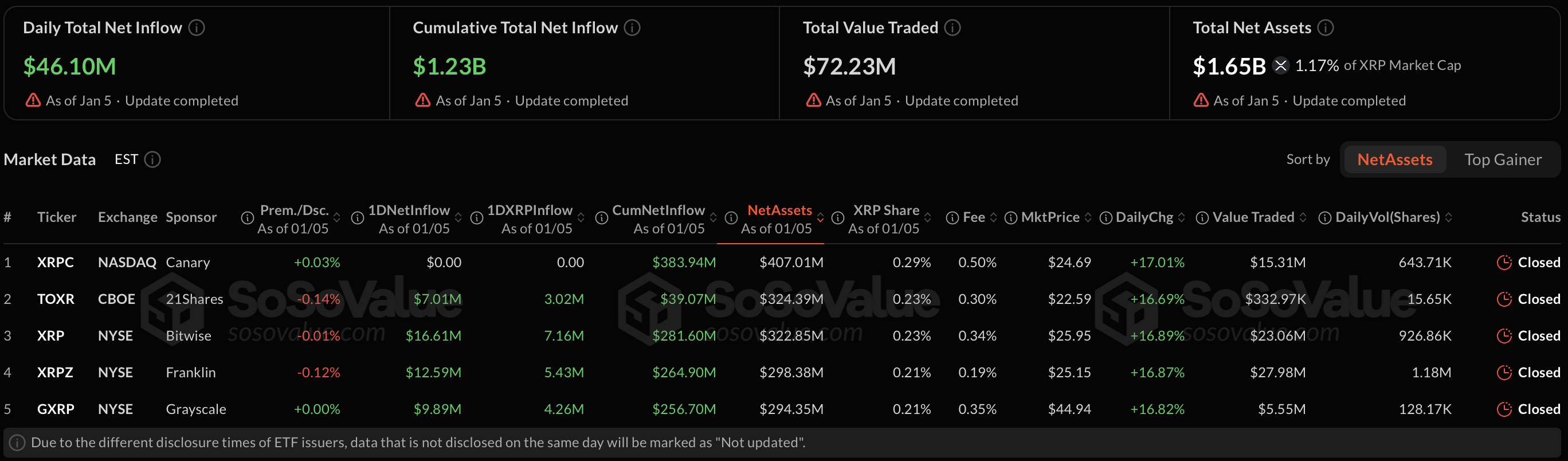The height and width of the screenshot is (461, 1568).
Task: Click info icon before Fee column header
Action: point(952,217)
